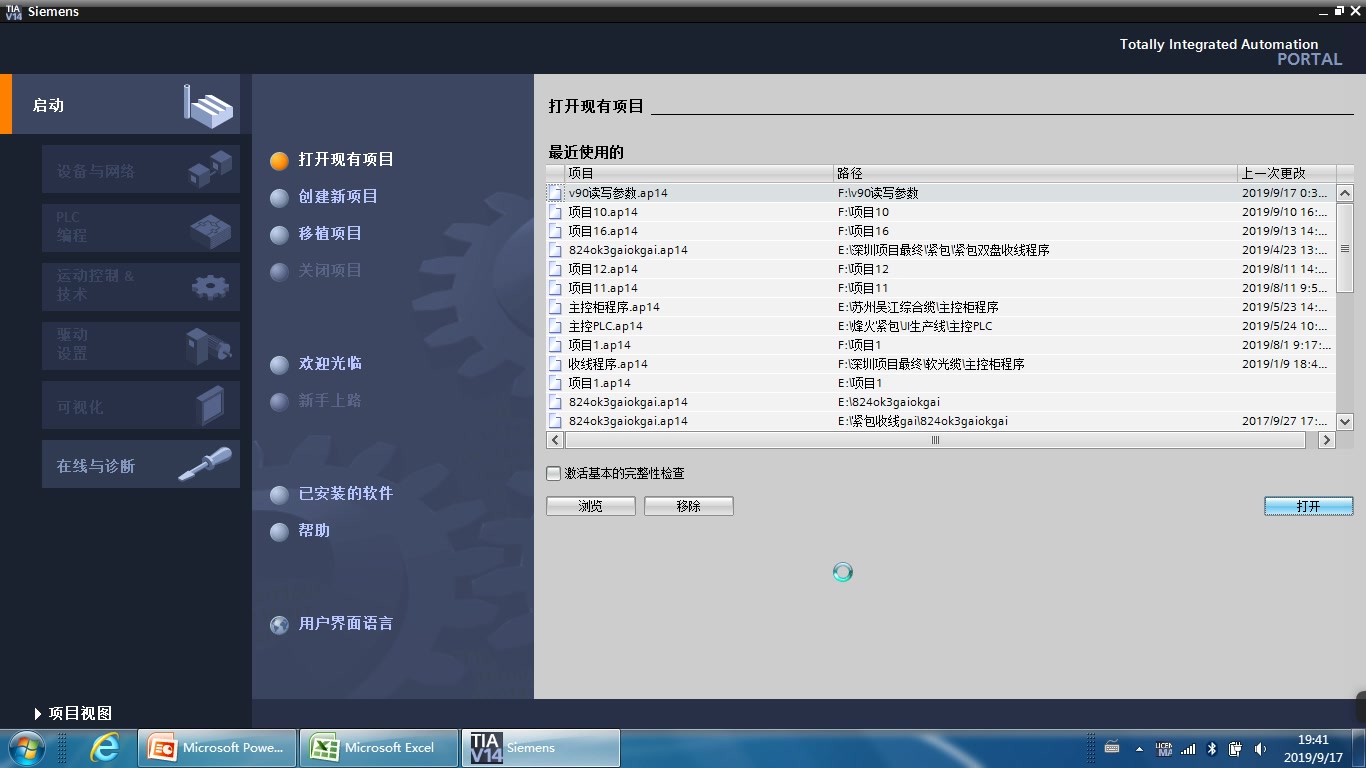Screen dimensions: 1366x768
Task: Select 主控PLC.ap14 project row
Action: pos(941,326)
